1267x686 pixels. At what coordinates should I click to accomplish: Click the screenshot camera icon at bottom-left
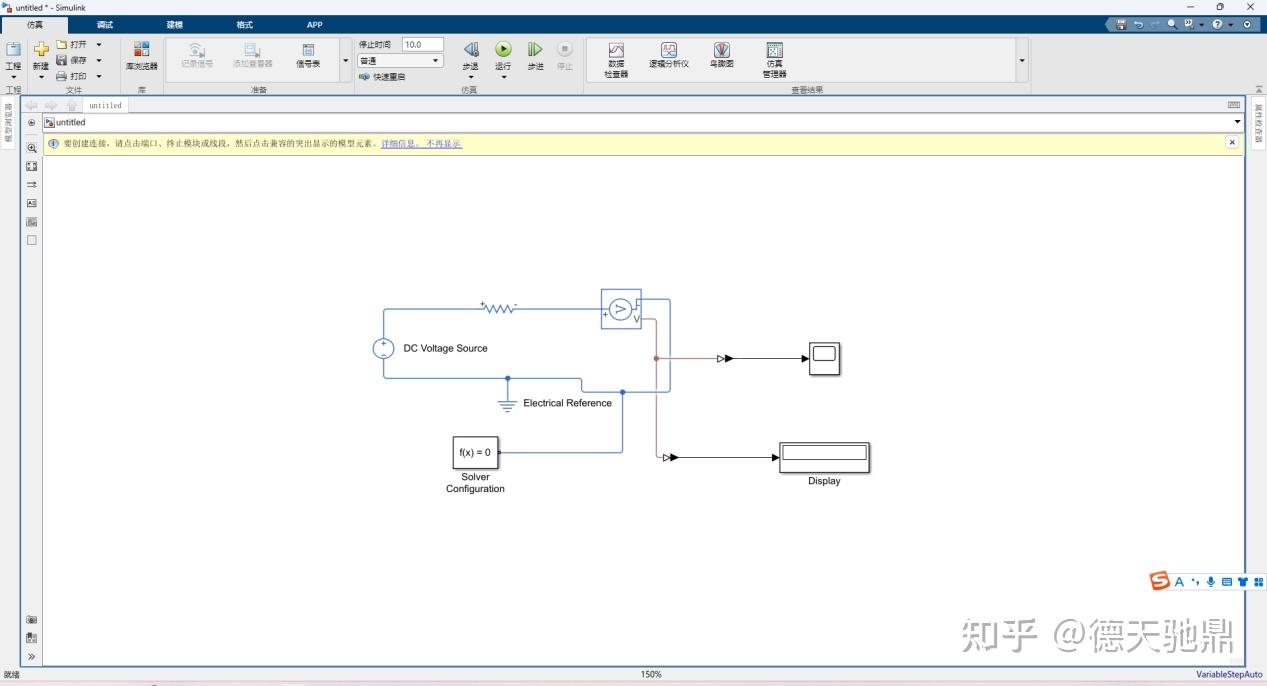[32, 620]
